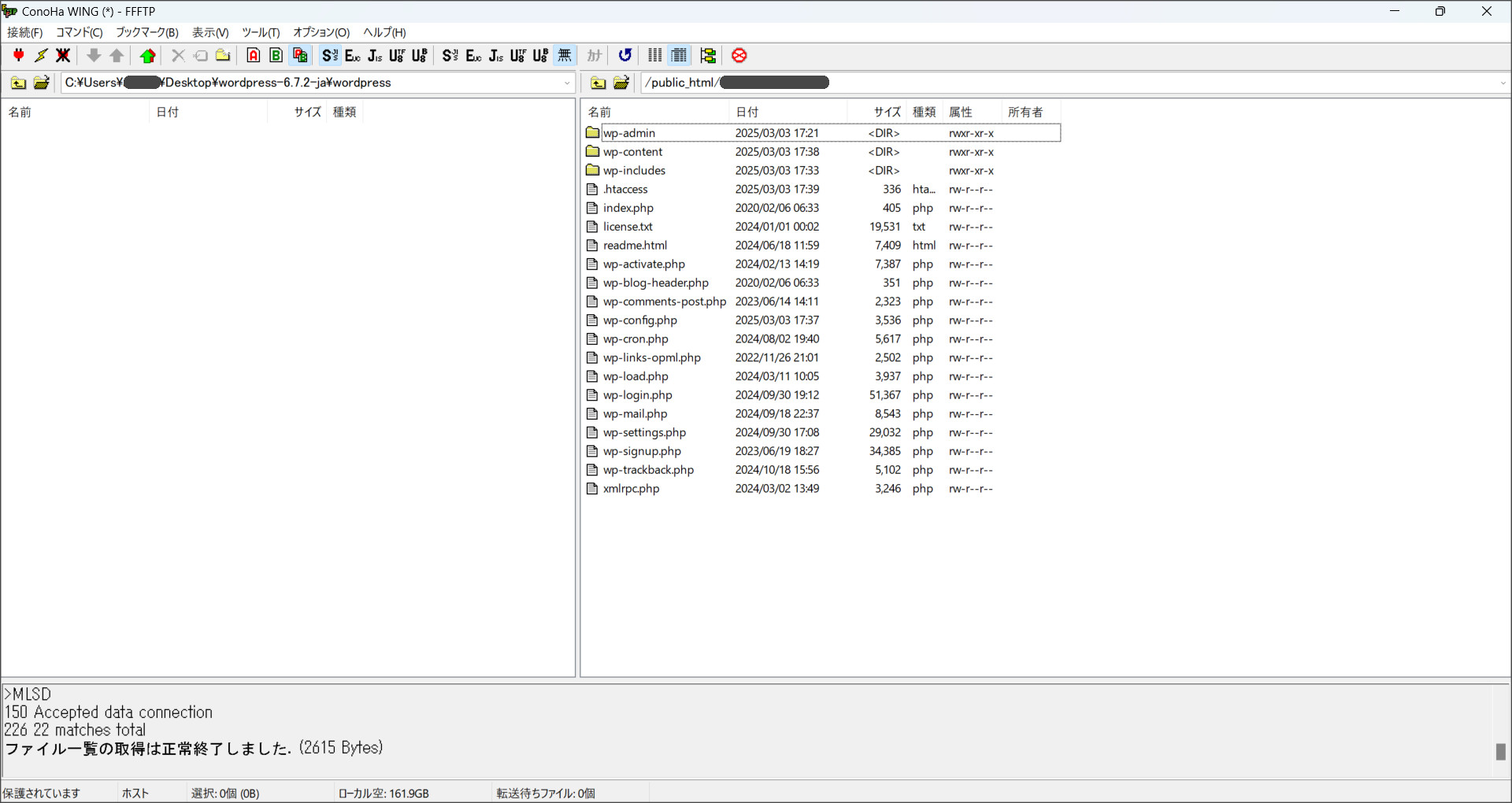The width and height of the screenshot is (1512, 803).
Task: Open the ヘルプ(H) menu
Action: click(384, 32)
